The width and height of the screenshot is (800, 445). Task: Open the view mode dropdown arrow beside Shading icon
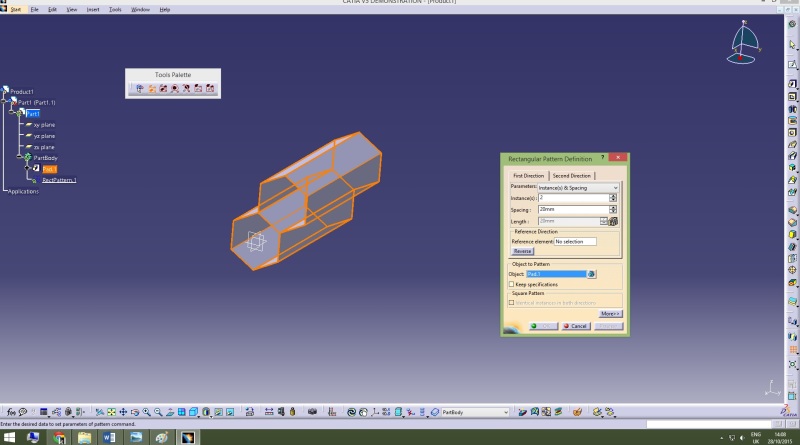tap(211, 415)
